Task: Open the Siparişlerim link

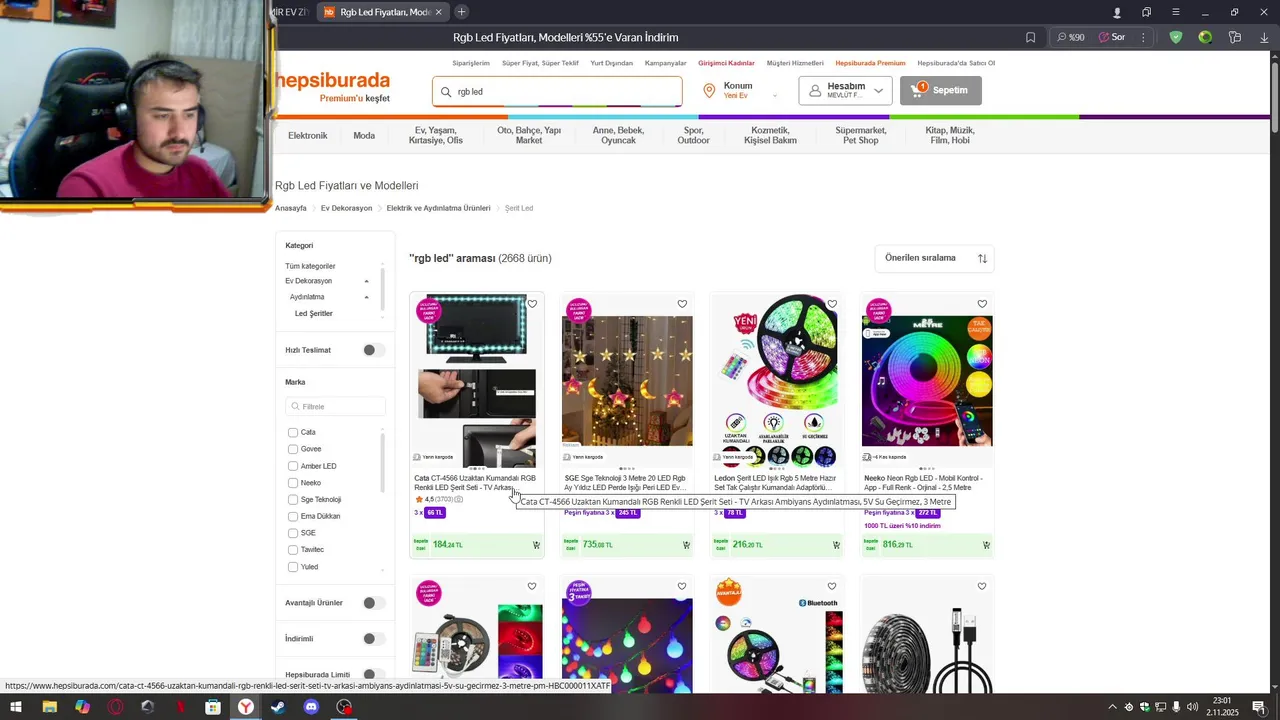Action: 470,63
